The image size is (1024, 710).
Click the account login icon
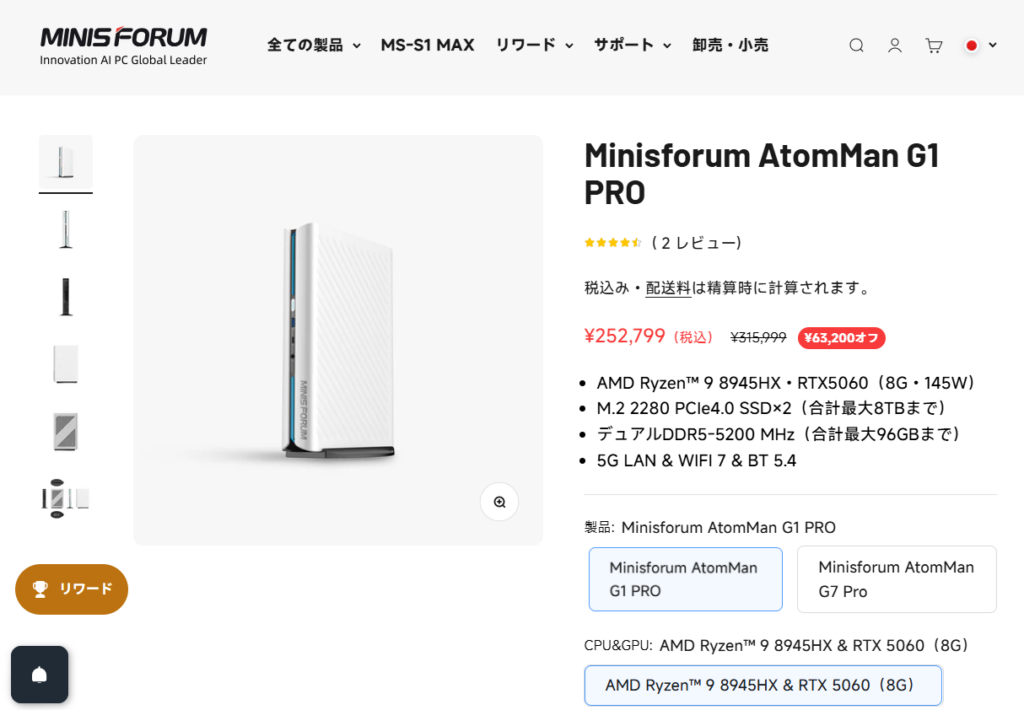coord(895,45)
